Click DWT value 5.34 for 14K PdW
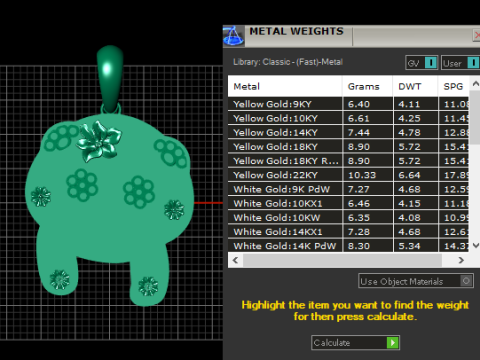480x360 pixels. 409,246
